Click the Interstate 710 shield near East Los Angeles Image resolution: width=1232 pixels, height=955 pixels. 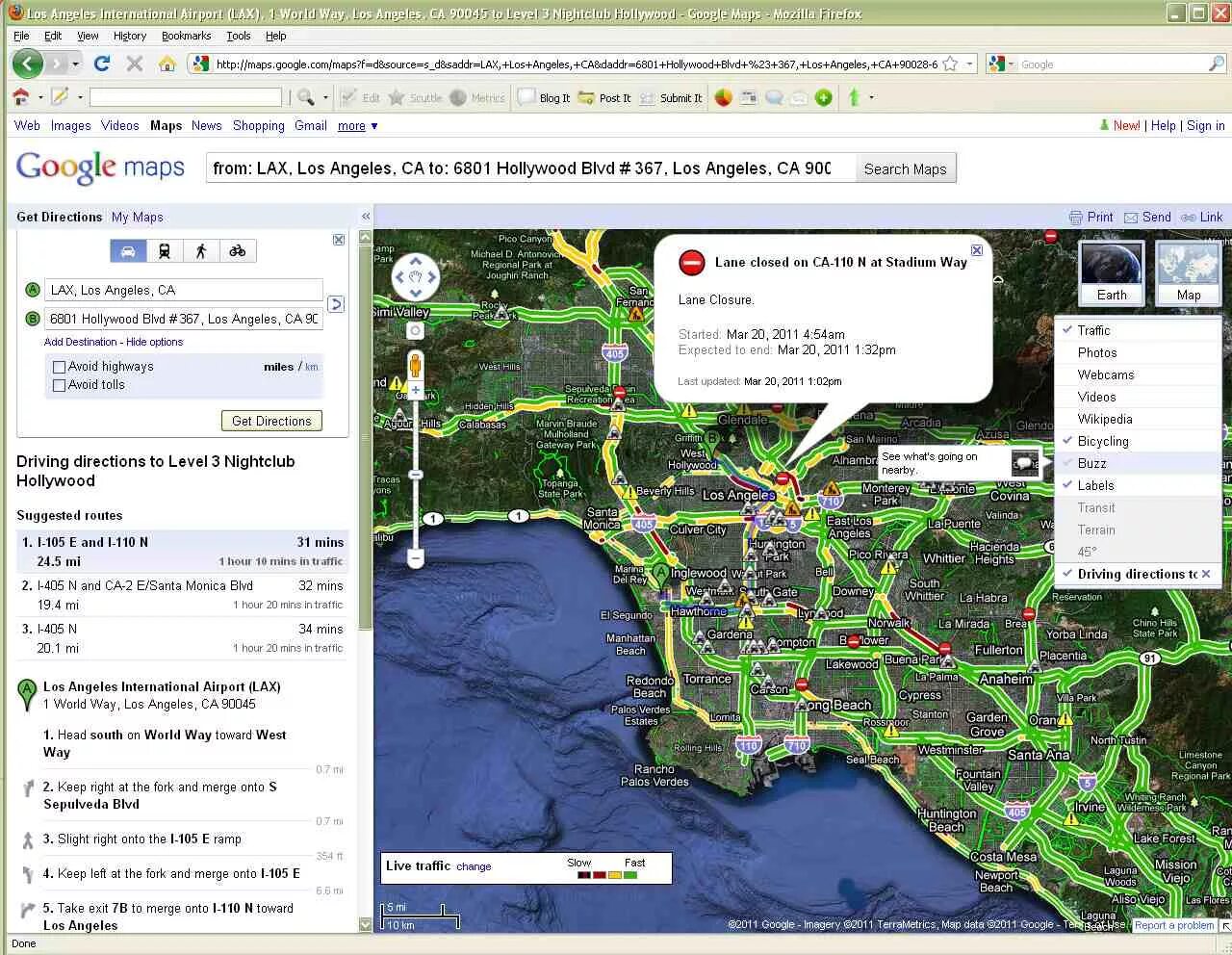tap(830, 501)
